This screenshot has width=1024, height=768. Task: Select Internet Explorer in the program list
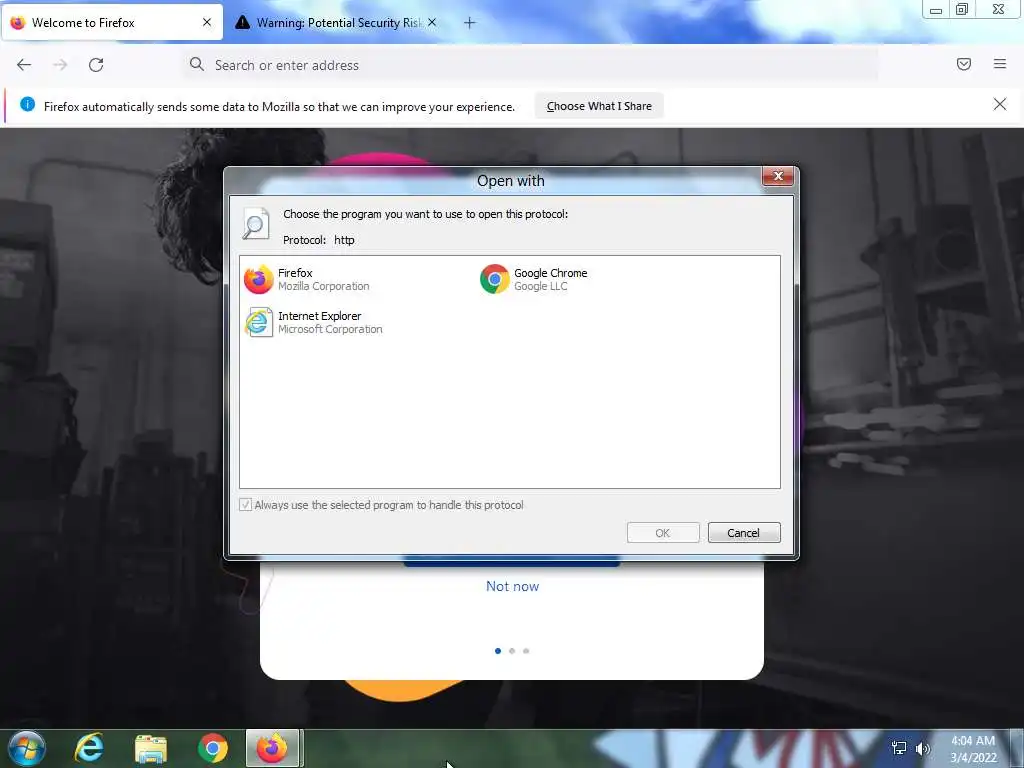[313, 323]
